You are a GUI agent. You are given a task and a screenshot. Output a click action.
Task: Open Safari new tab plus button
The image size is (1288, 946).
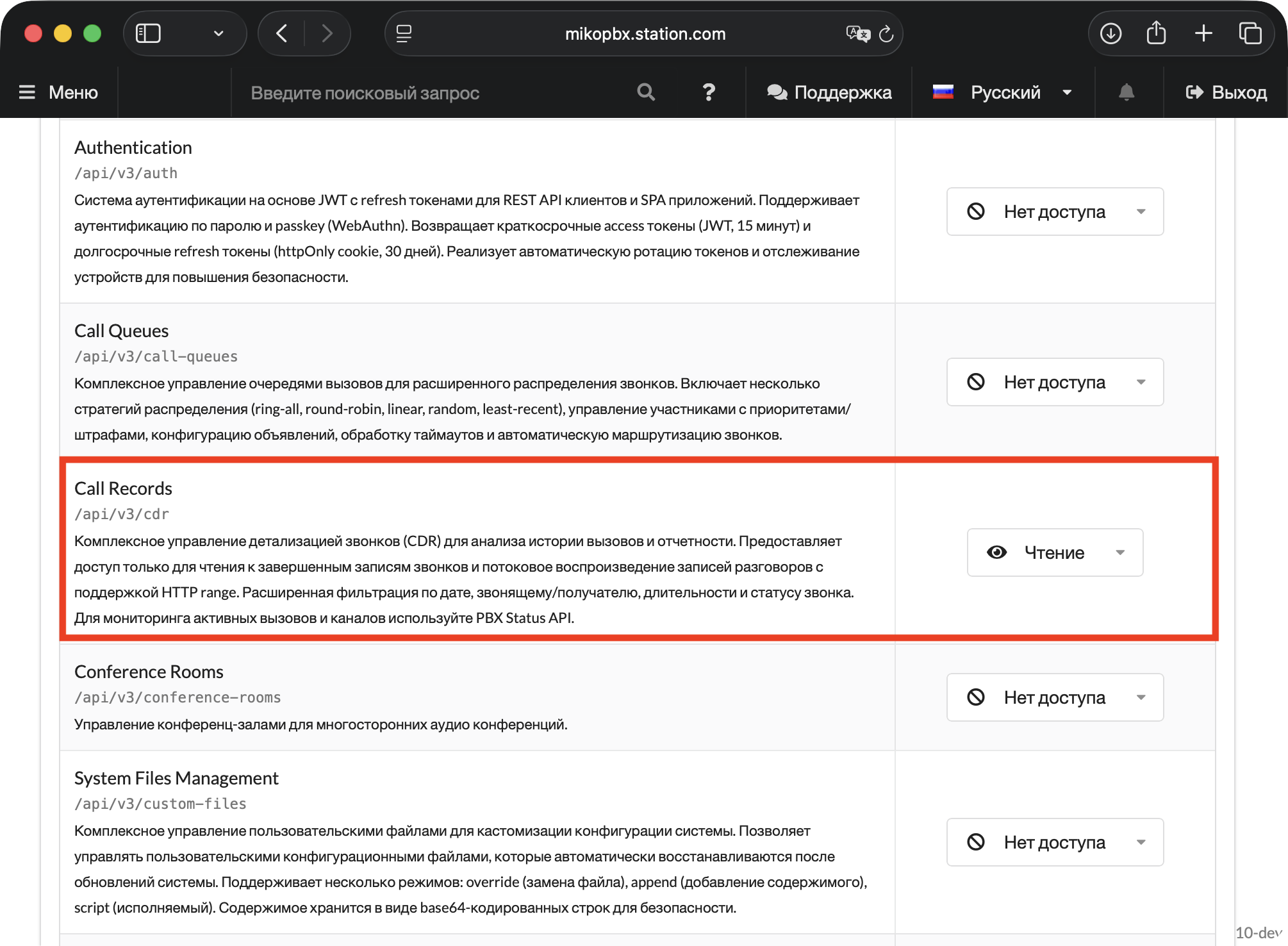1203,33
